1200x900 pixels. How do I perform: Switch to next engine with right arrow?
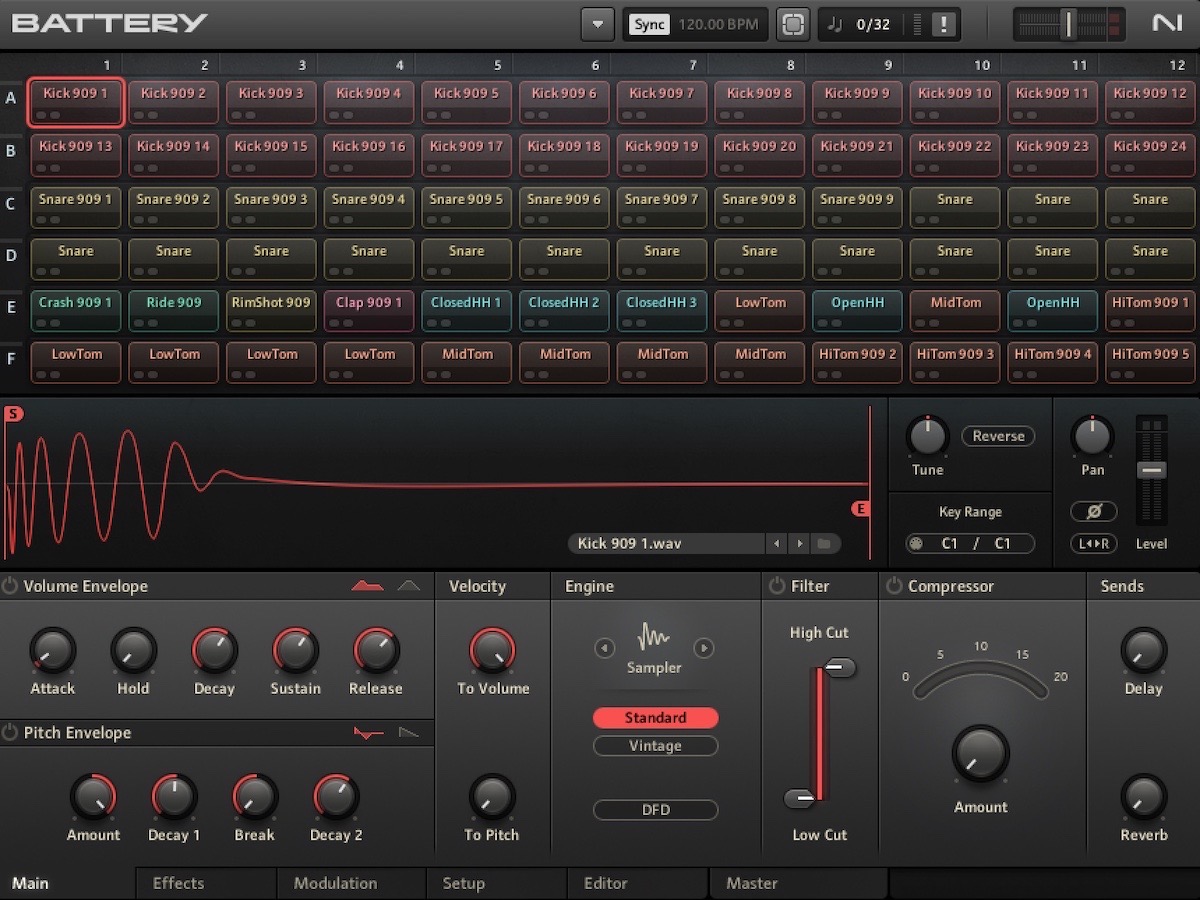tap(704, 648)
